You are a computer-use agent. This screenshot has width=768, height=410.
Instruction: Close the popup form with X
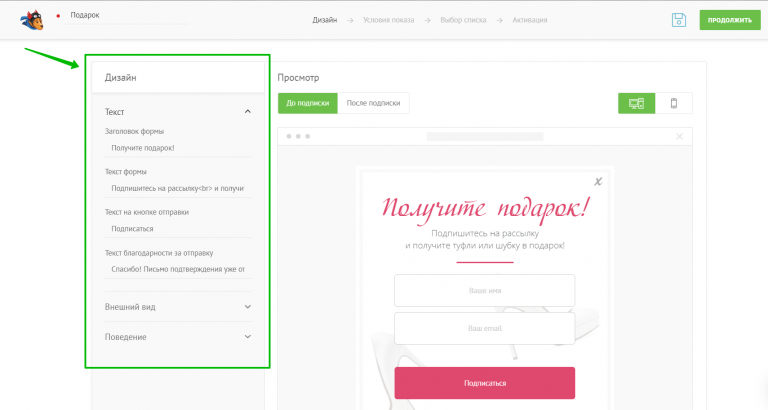(598, 182)
